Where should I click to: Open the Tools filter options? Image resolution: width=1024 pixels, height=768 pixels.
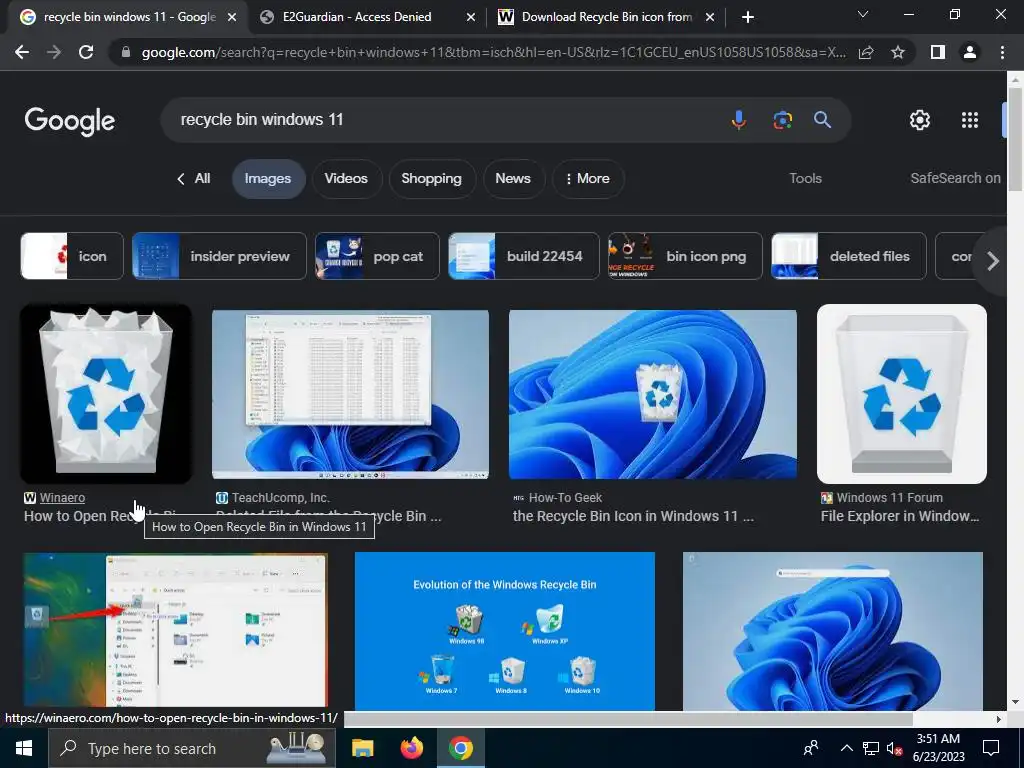(805, 178)
